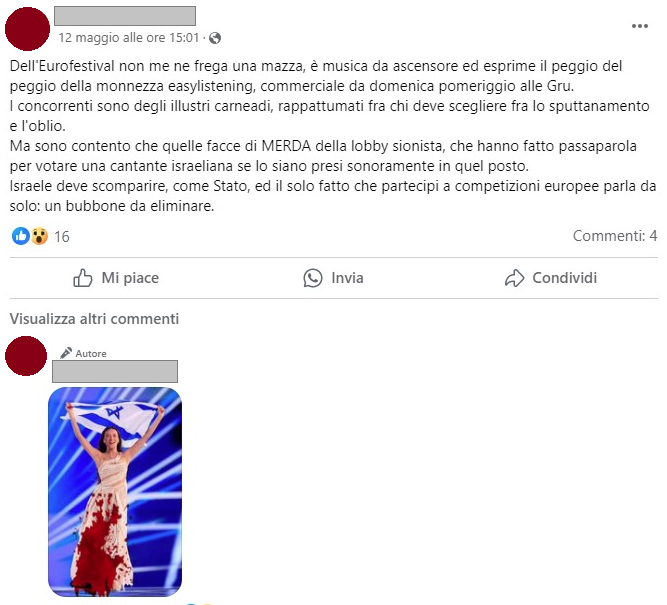
Task: Share the post with Condividi
Action: [x=551, y=278]
